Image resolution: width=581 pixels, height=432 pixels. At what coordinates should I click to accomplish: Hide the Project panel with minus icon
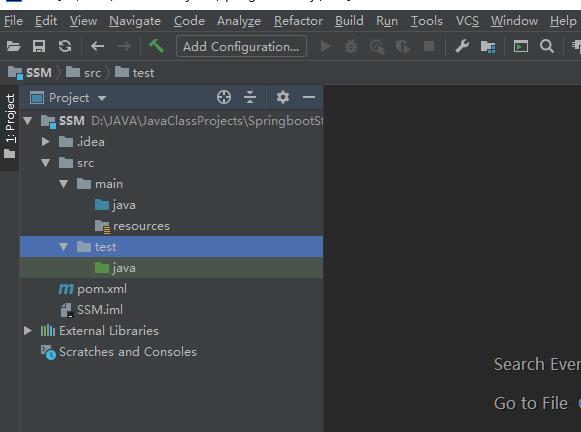point(309,97)
